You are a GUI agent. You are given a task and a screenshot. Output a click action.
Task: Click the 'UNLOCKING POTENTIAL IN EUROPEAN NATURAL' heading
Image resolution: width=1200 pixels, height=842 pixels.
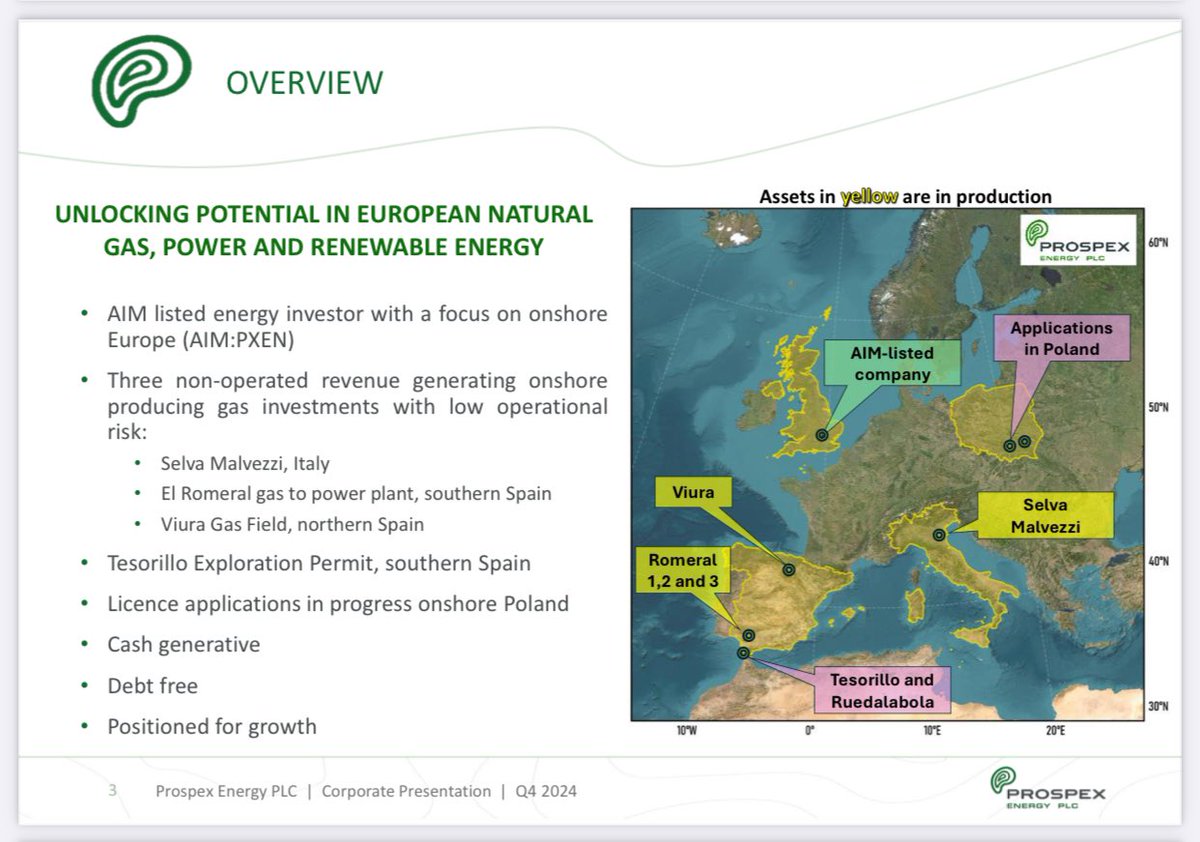pos(324,215)
